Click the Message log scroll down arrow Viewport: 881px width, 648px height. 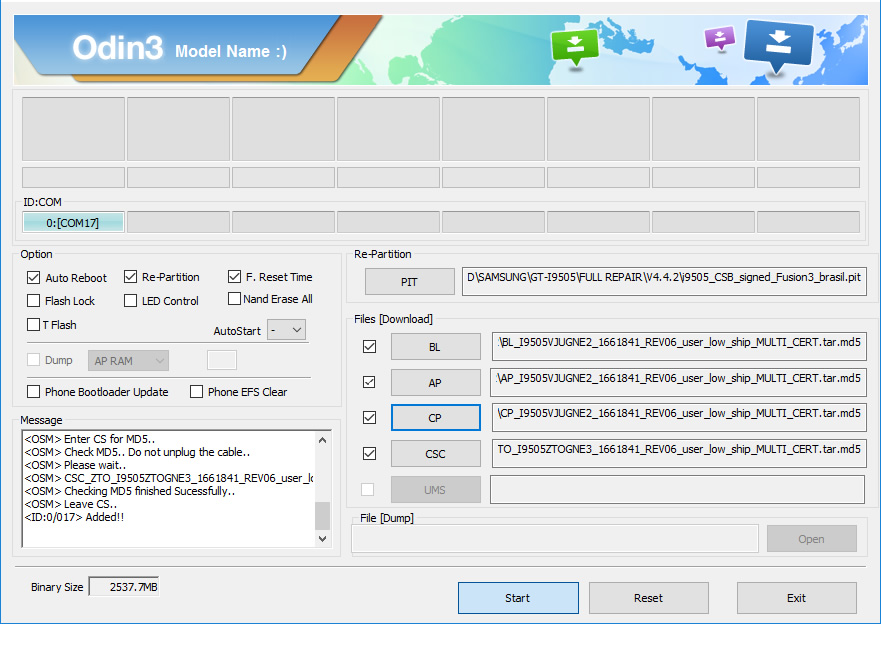click(x=323, y=538)
